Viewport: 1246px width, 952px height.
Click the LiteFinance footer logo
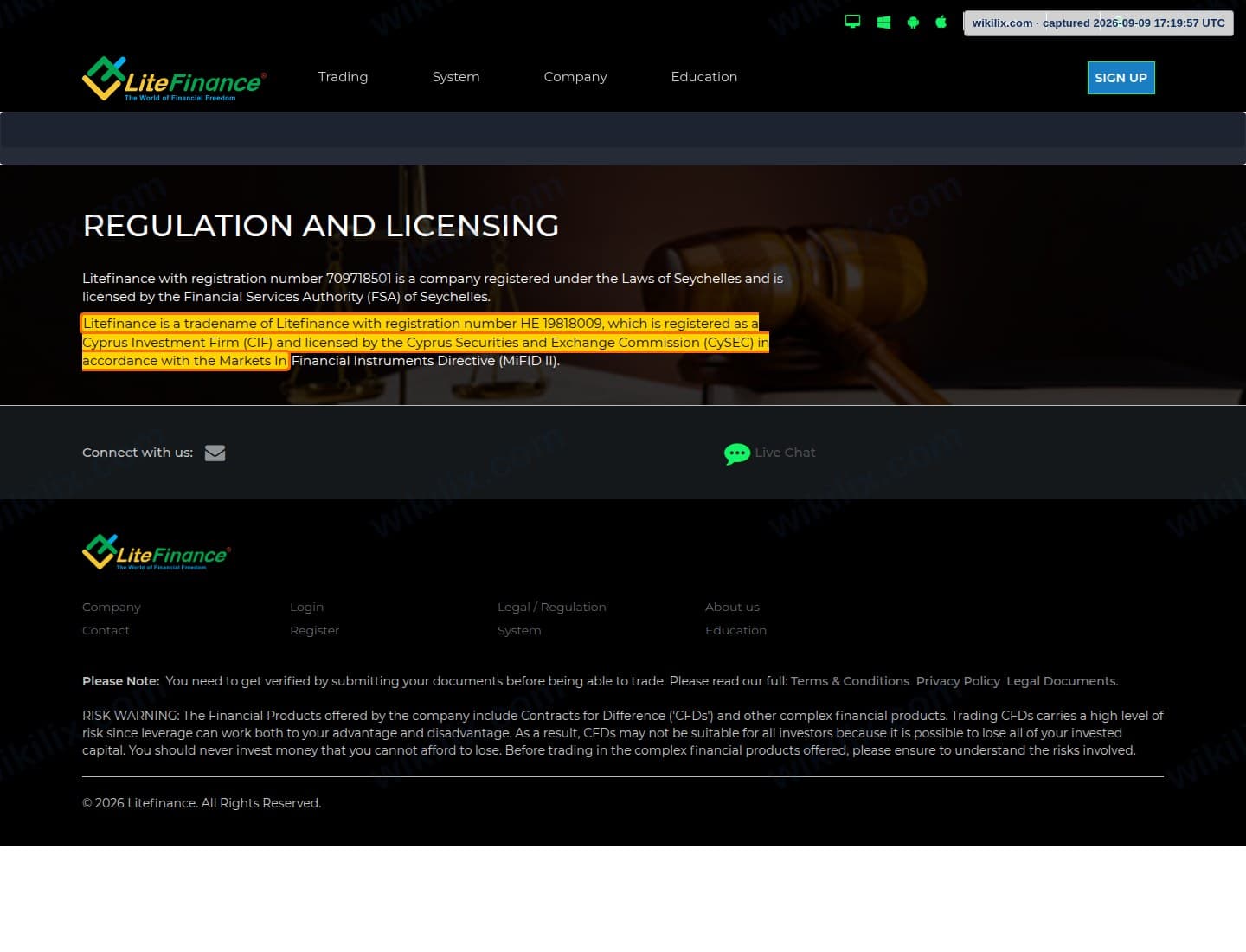click(157, 552)
